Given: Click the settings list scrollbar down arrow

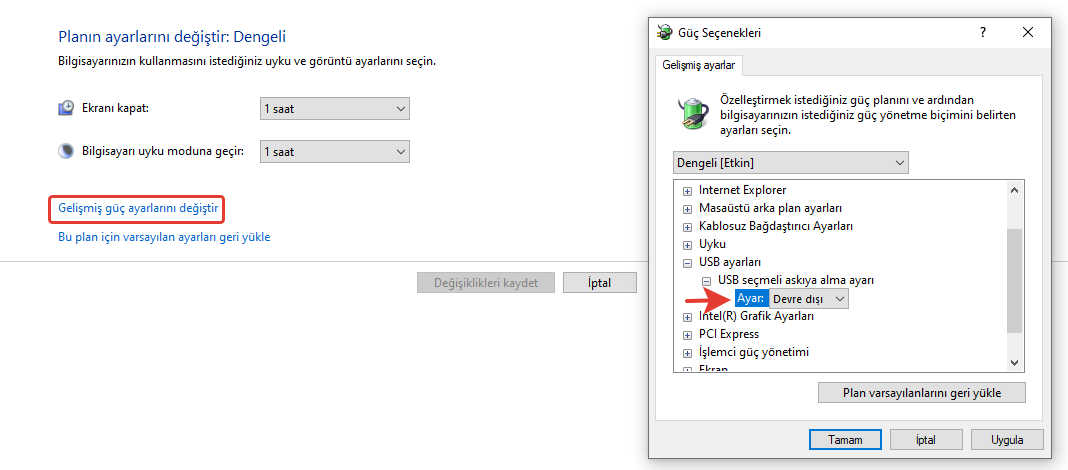Looking at the screenshot, I should click(1015, 363).
